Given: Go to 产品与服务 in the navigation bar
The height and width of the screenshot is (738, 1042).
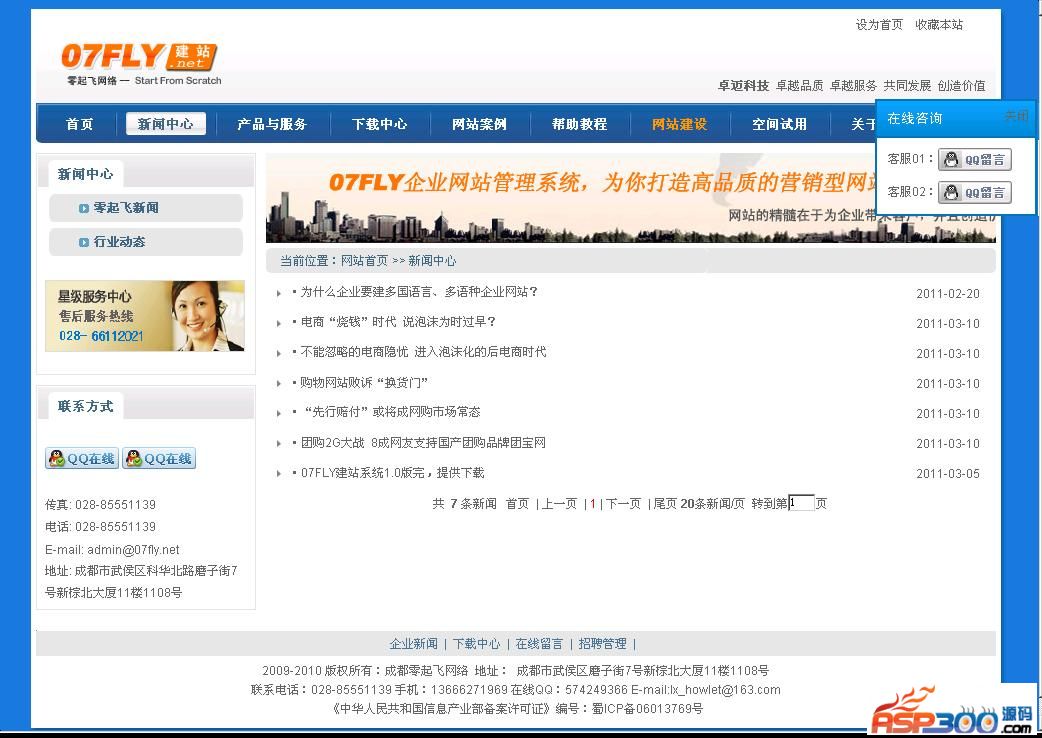Looking at the screenshot, I should 272,124.
